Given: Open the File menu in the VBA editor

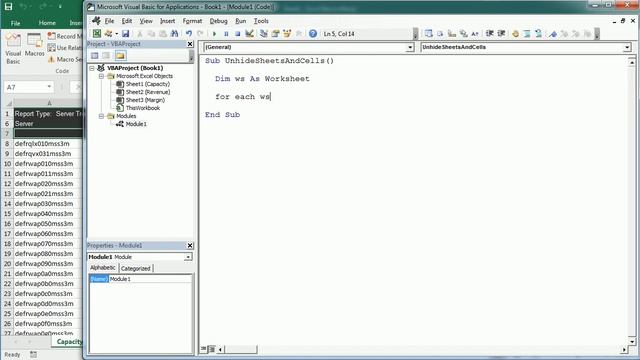Looking at the screenshot, I should tap(109, 21).
